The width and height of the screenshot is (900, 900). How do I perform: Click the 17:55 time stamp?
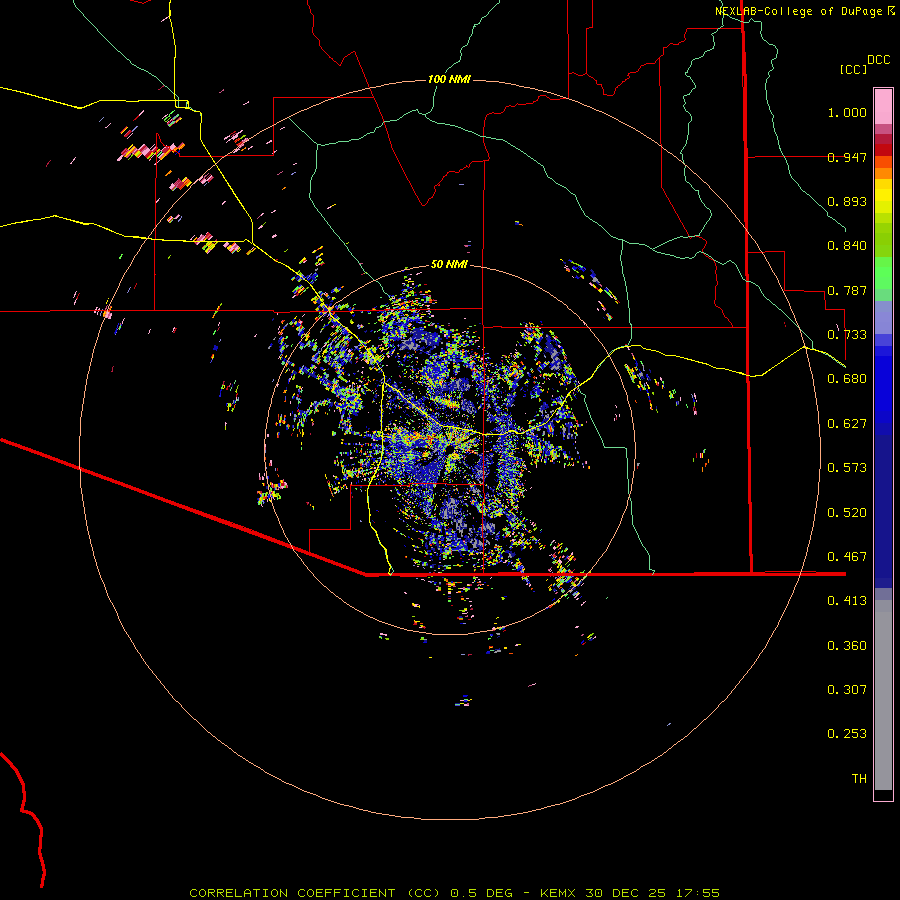(x=697, y=893)
